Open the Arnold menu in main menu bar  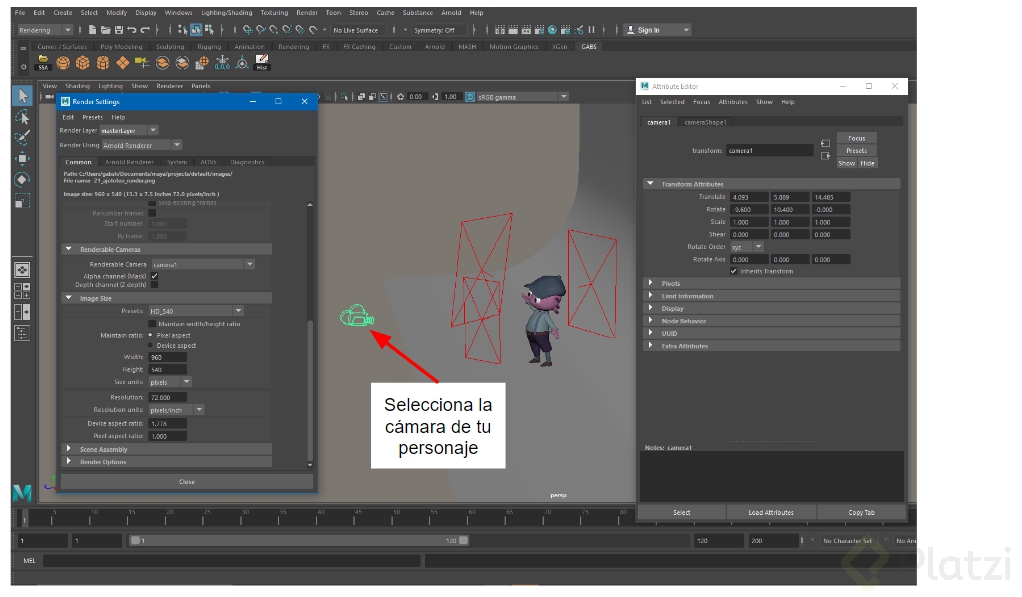[x=451, y=13]
